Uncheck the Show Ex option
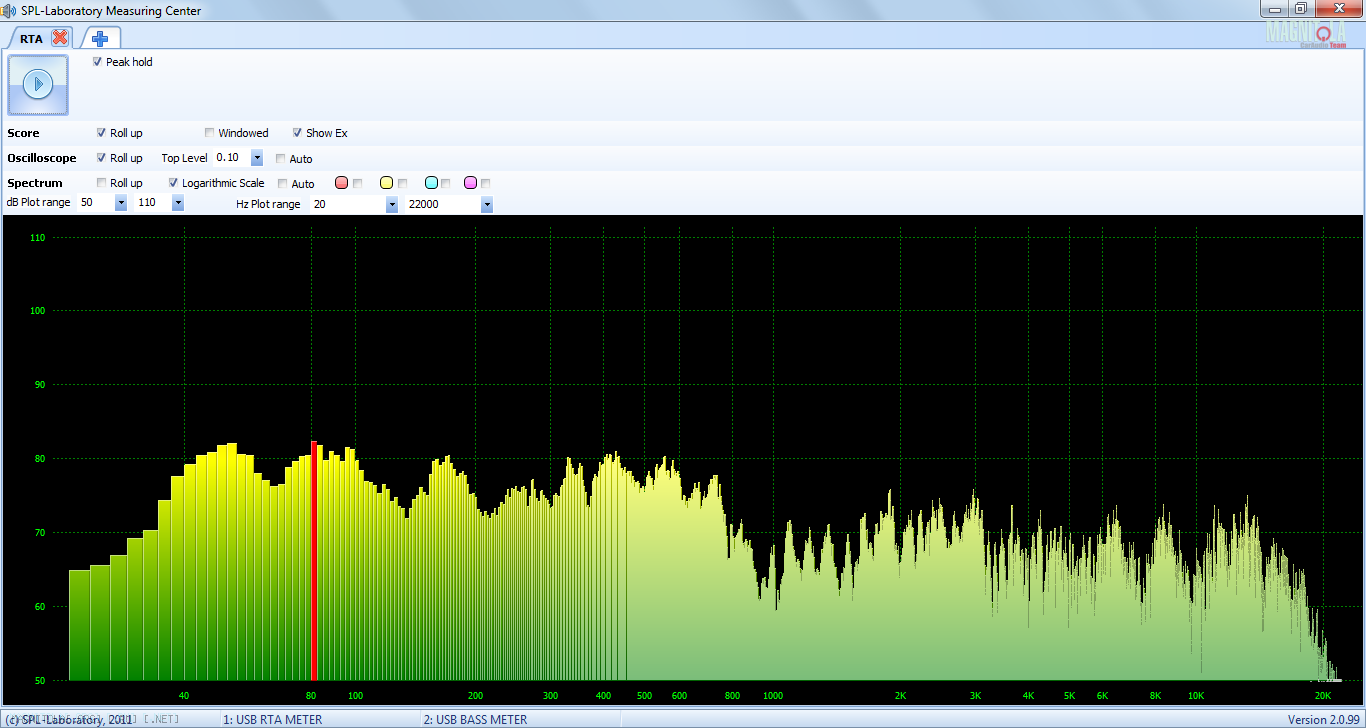1366x728 pixels. click(298, 133)
